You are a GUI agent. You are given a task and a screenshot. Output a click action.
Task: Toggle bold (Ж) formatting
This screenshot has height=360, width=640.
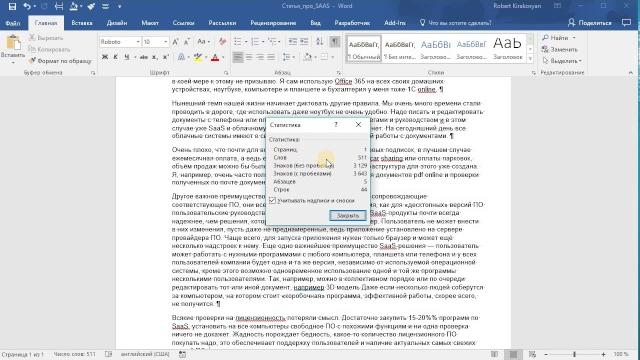click(x=105, y=57)
